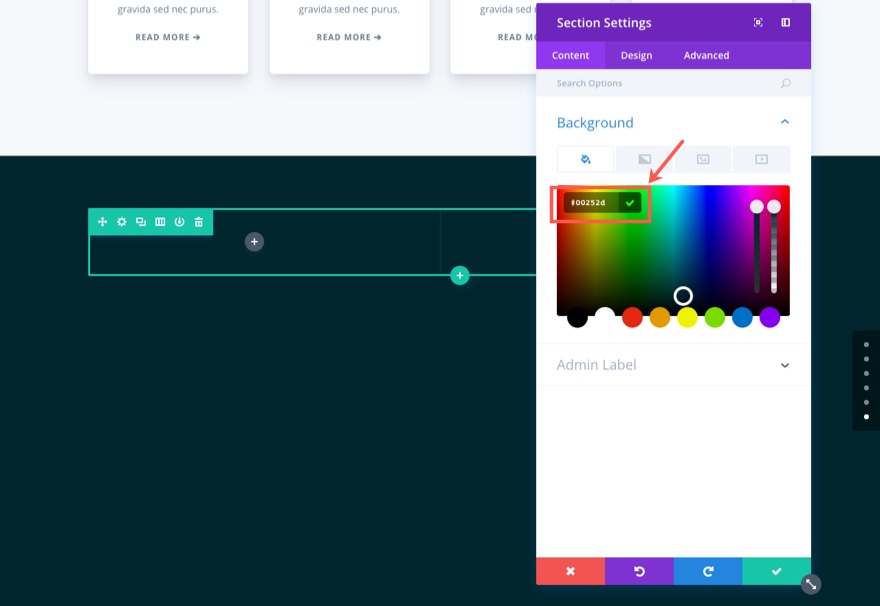880x606 pixels.
Task: Select background gradient tab
Action: coord(644,159)
